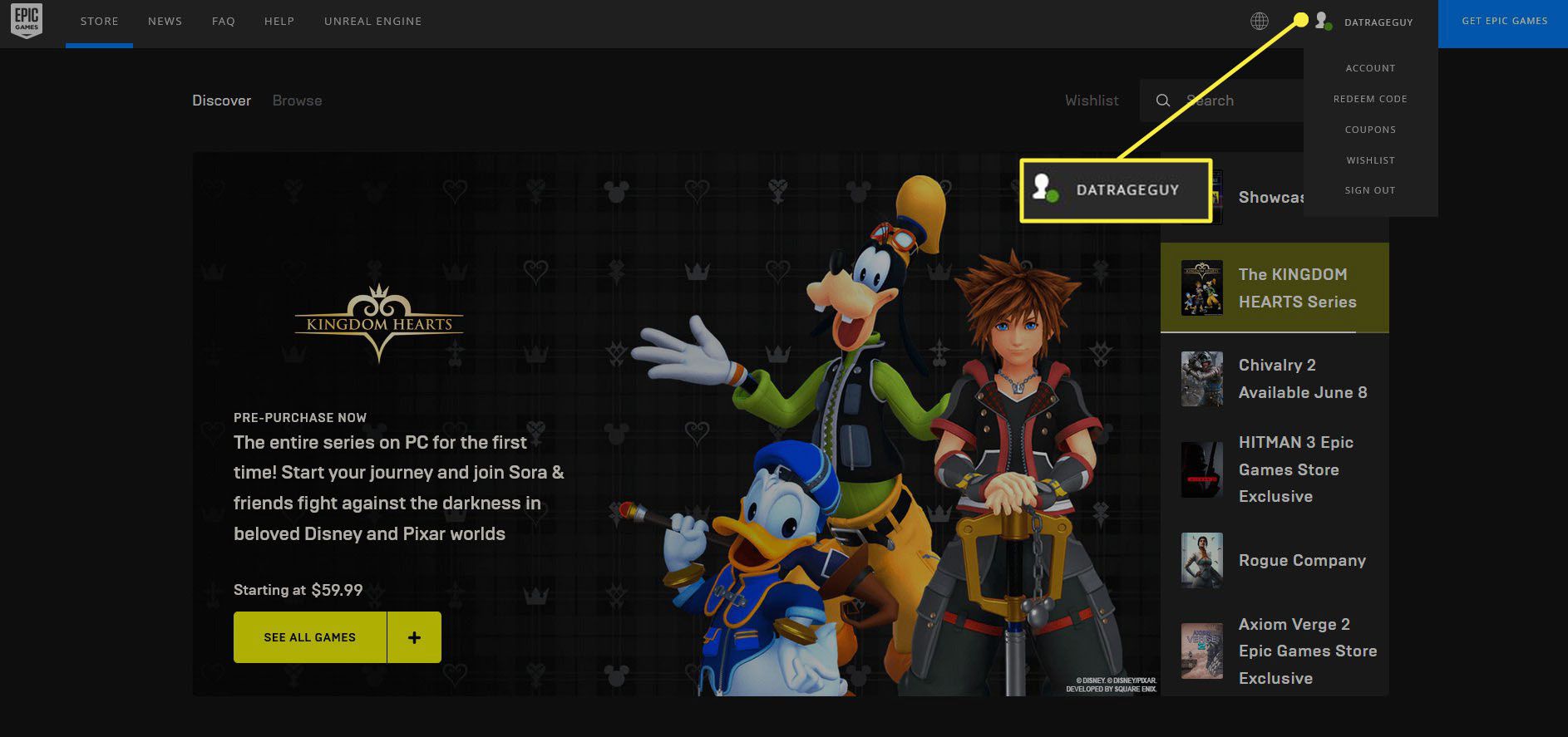Image resolution: width=1568 pixels, height=737 pixels.
Task: Click SIGN OUT in dropdown
Action: (1370, 190)
